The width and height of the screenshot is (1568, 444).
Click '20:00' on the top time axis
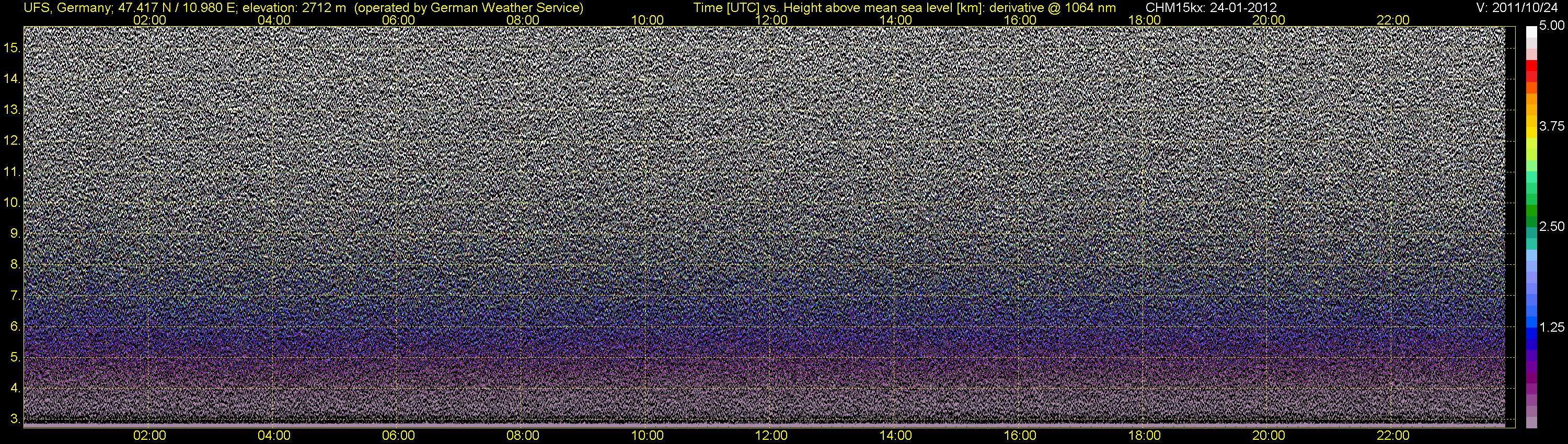(x=1269, y=20)
